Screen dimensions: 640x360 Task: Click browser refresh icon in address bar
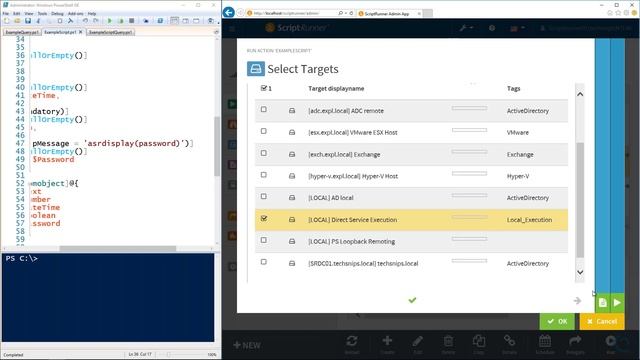[351, 13]
